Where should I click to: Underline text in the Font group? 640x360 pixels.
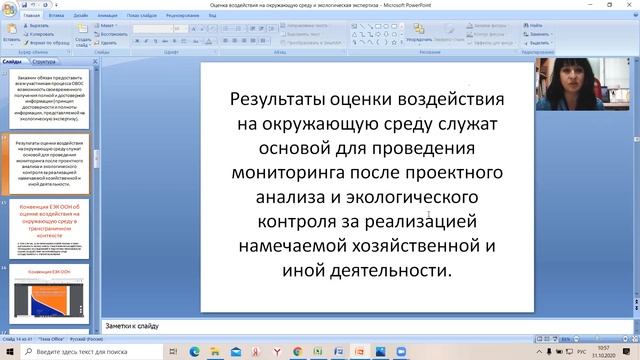pyautogui.click(x=156, y=41)
